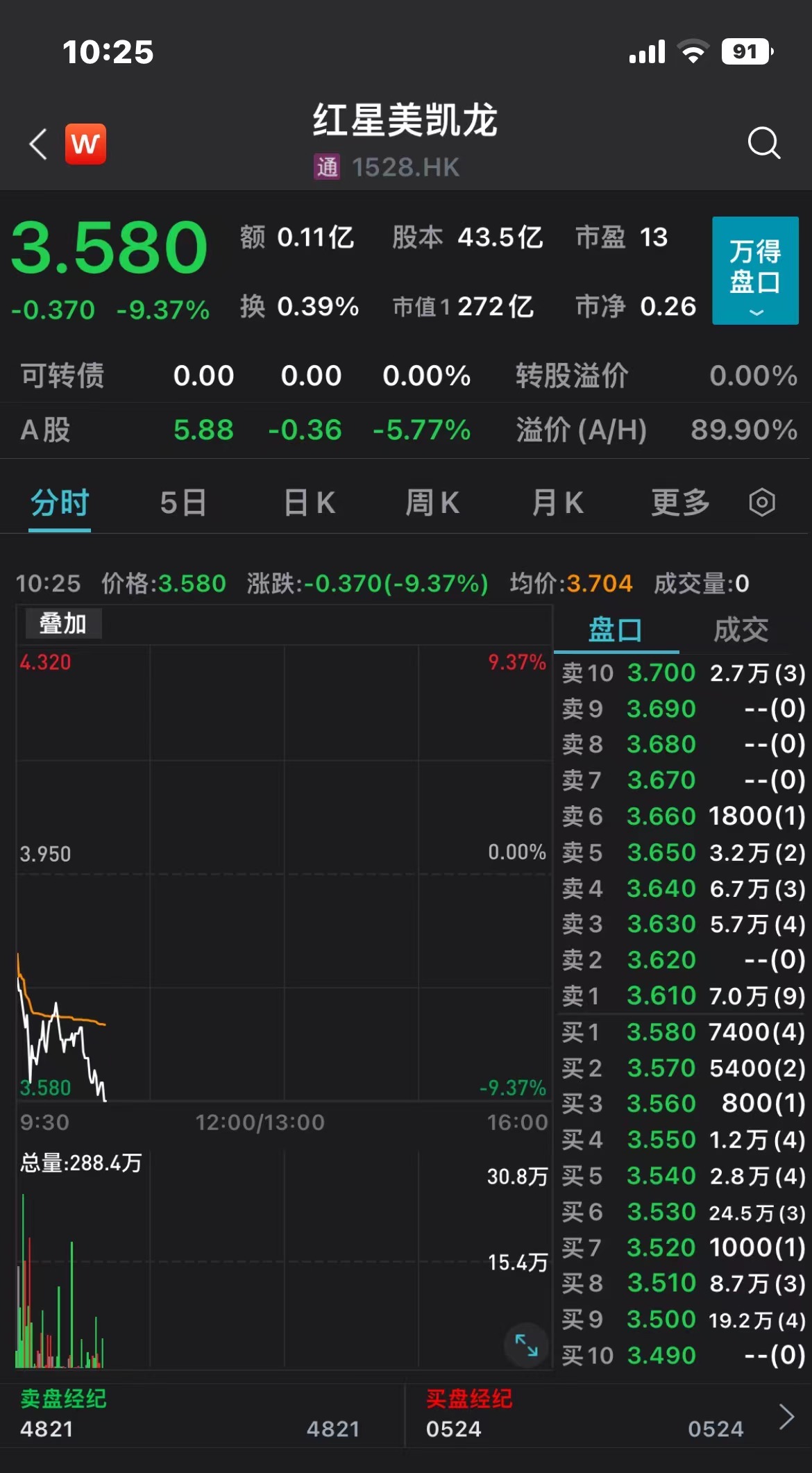Image resolution: width=812 pixels, height=1473 pixels.
Task: Open the 更多 chart period menu
Action: pos(680,502)
